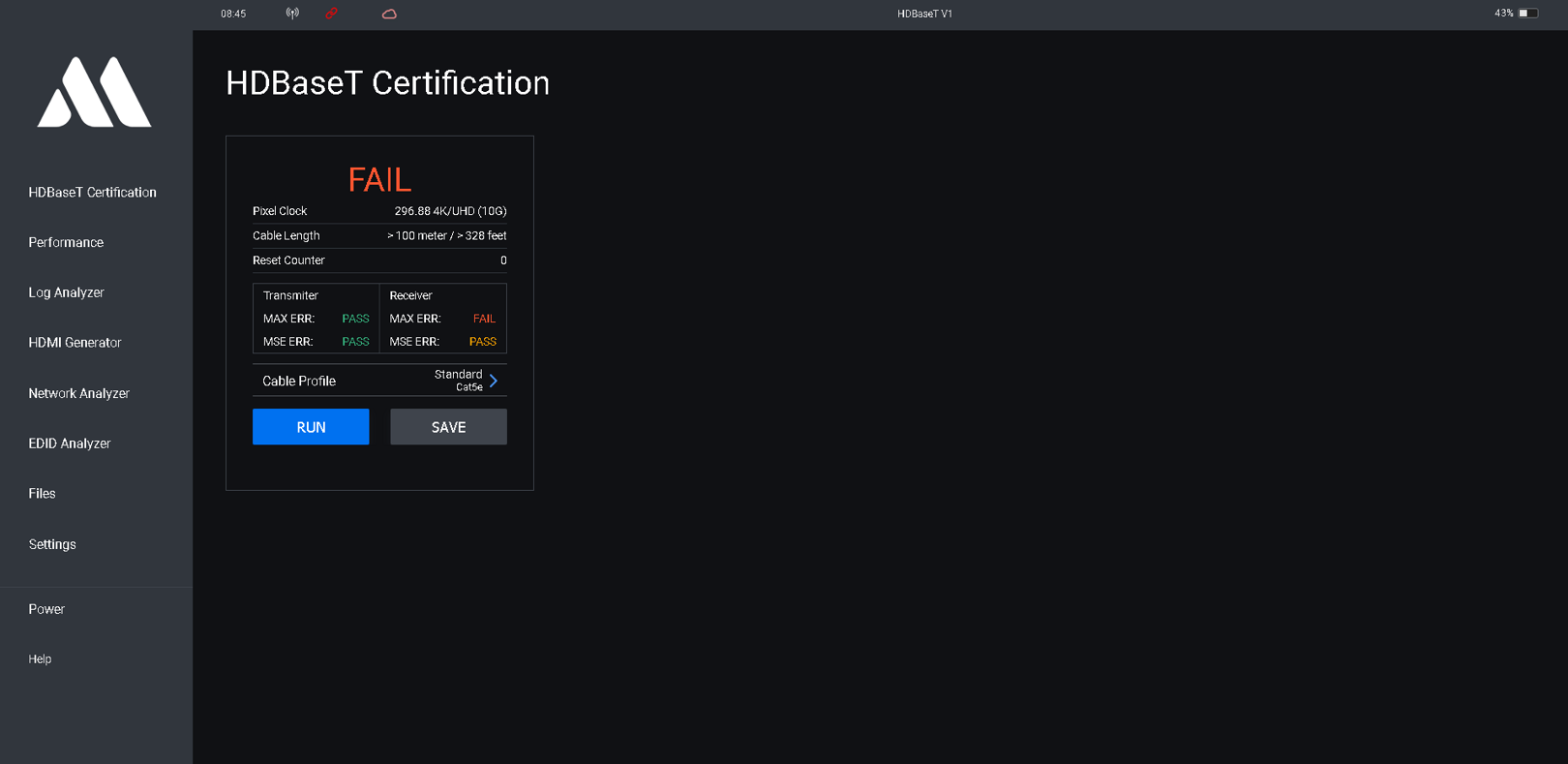Click the red cloud status icon
This screenshot has width=1568, height=764.
389,14
